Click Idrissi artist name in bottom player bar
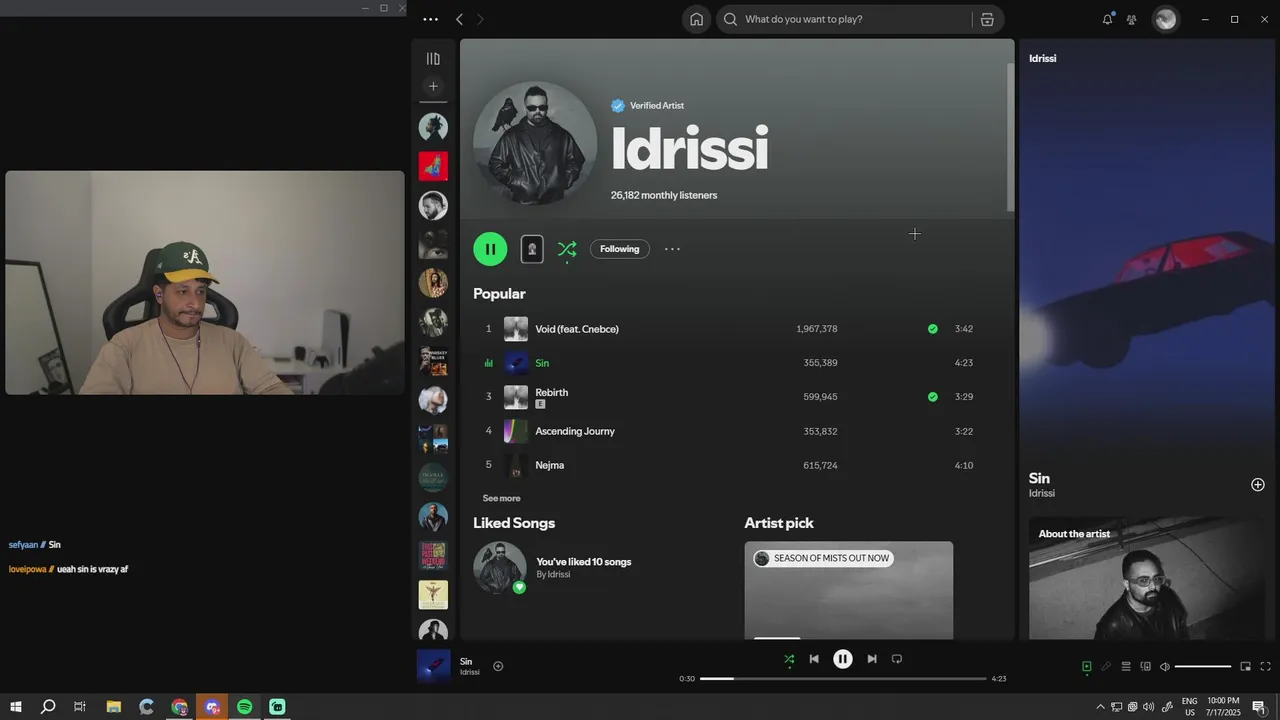This screenshot has width=1280, height=720. pos(470,672)
